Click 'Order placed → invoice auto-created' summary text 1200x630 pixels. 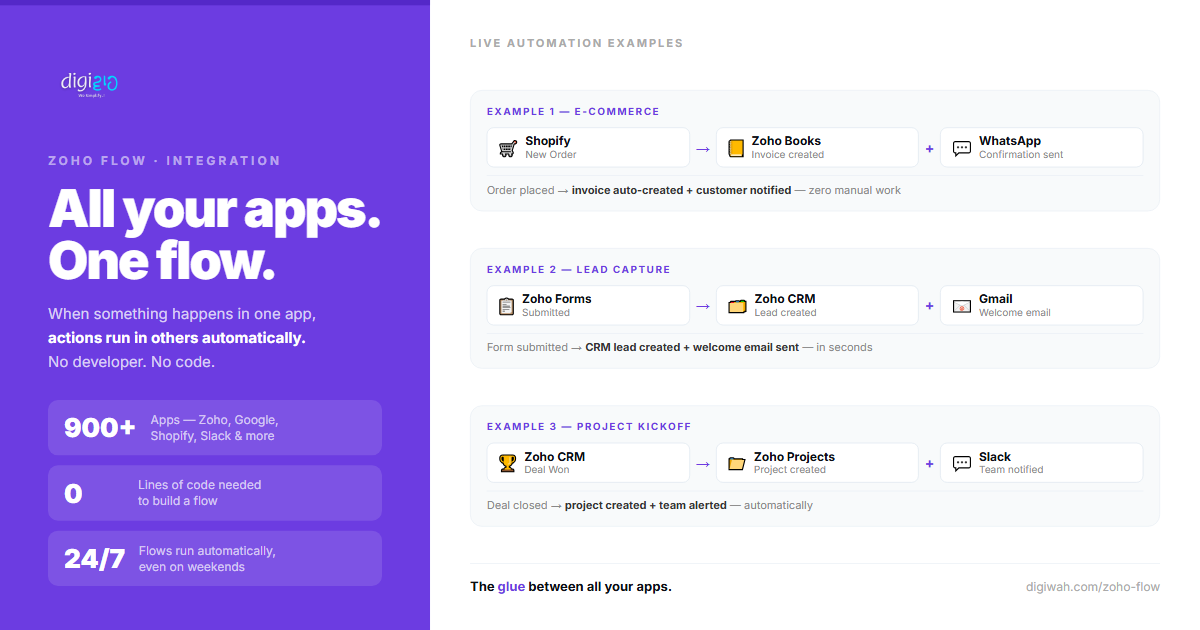(x=694, y=190)
